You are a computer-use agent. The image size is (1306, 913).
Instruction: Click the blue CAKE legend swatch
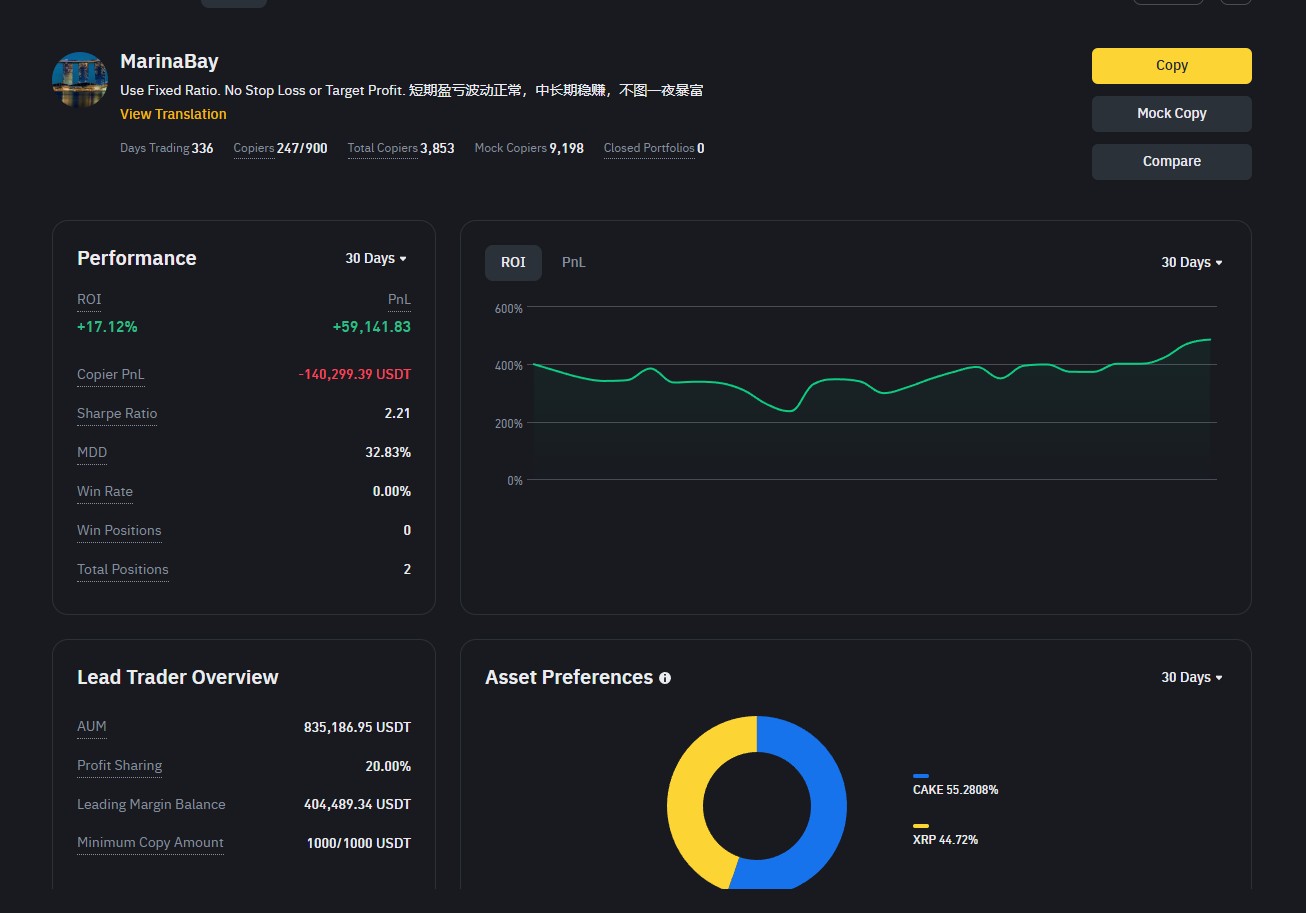921,776
